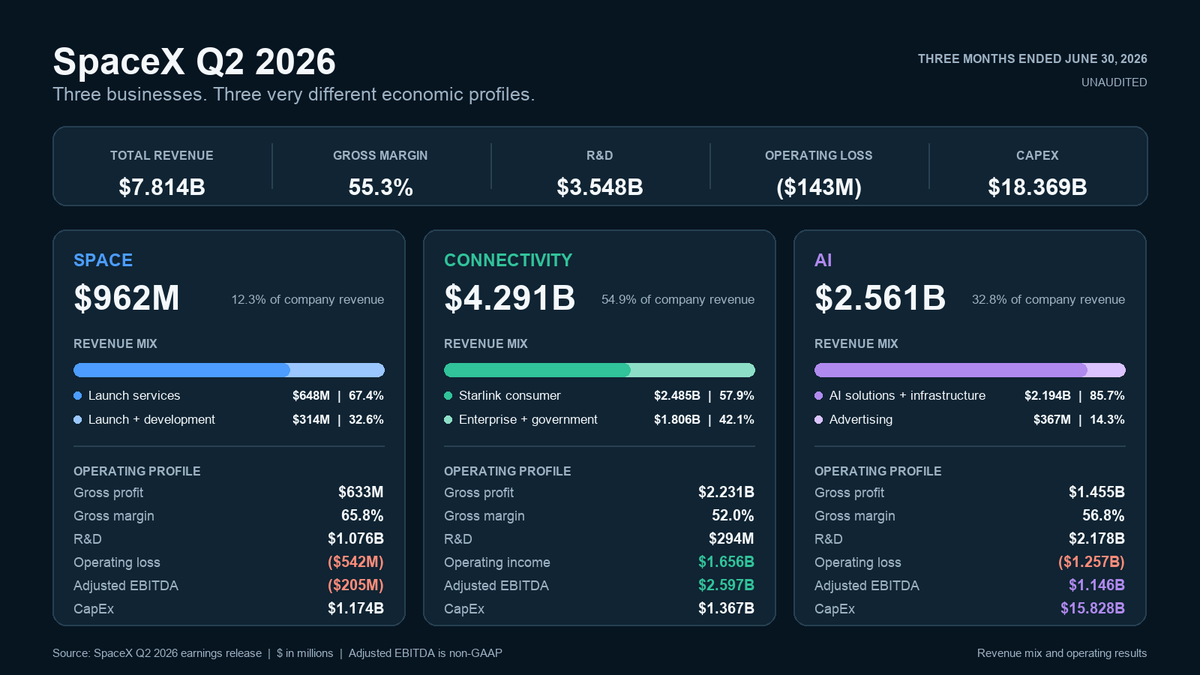Click the 'SpaceX Q2 2026' title
This screenshot has width=1200, height=675.
click(194, 62)
